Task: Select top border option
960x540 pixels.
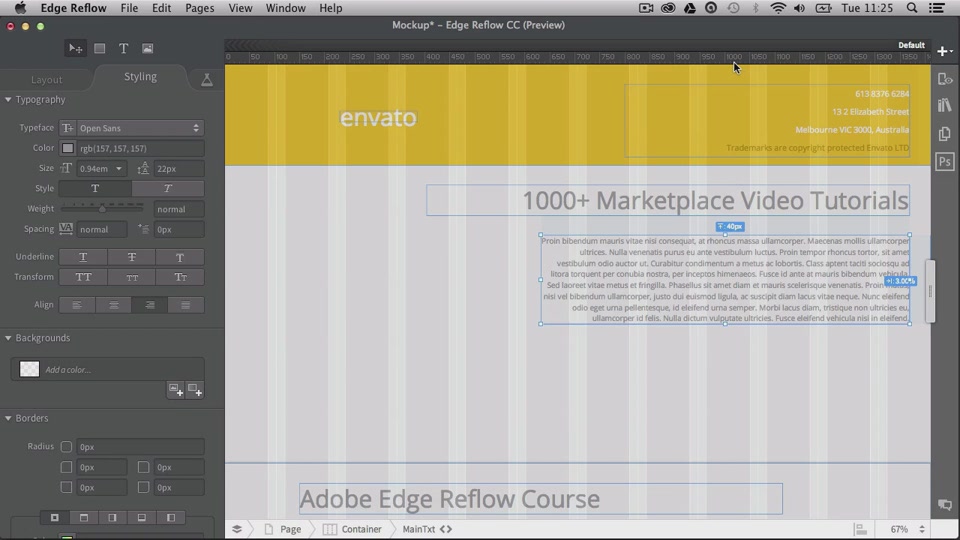Action: click(x=84, y=518)
